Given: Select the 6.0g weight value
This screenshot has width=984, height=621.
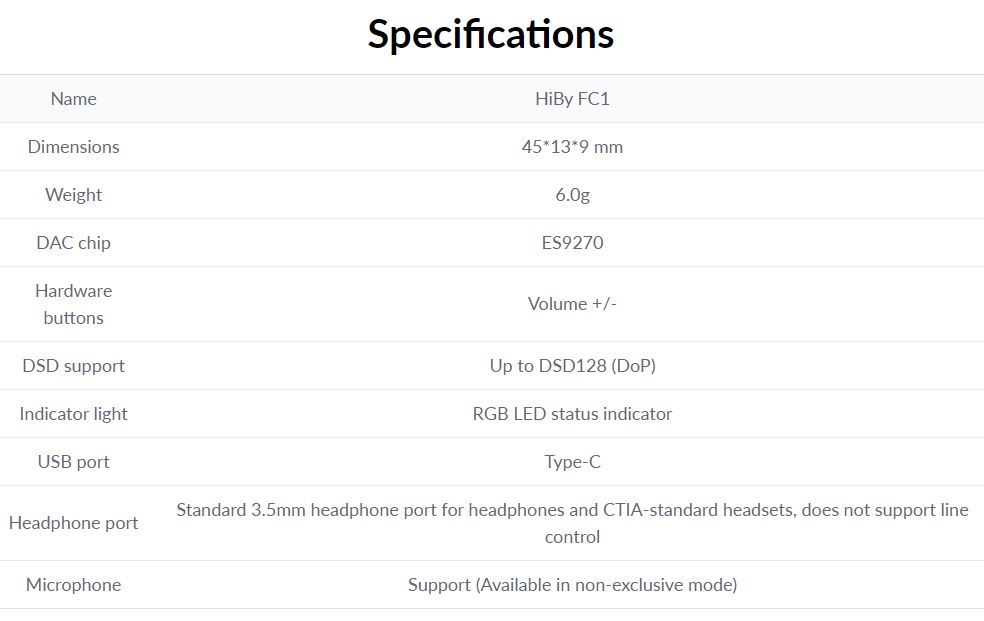Looking at the screenshot, I should (572, 195).
